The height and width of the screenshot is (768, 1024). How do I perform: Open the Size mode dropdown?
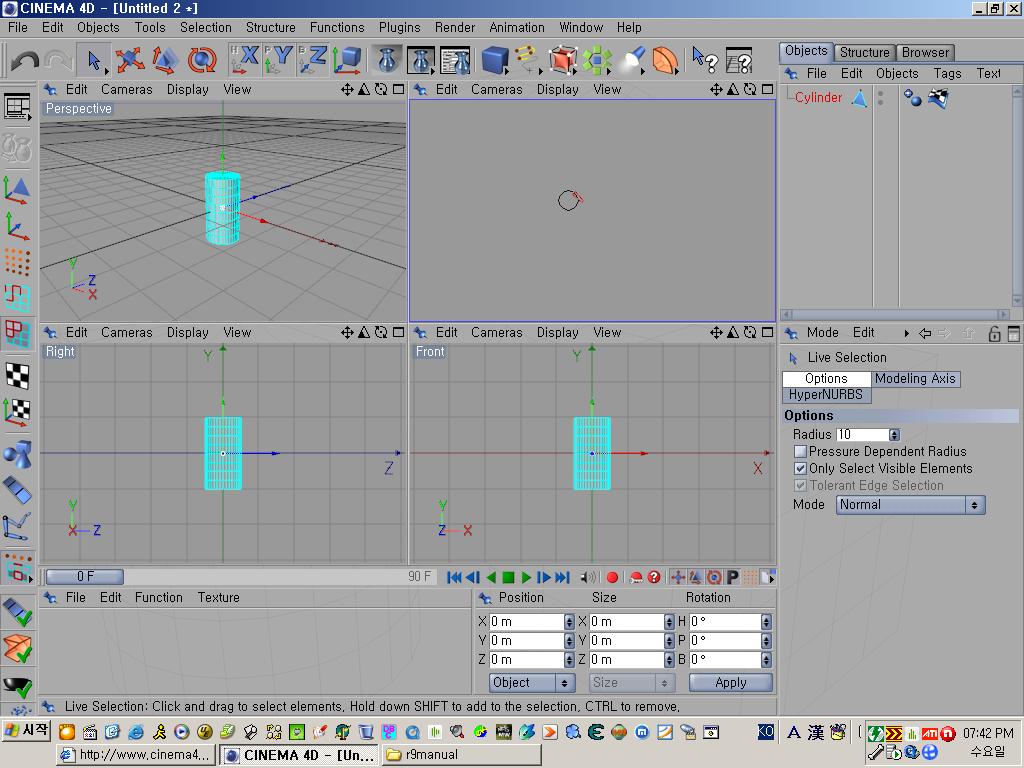(x=631, y=682)
